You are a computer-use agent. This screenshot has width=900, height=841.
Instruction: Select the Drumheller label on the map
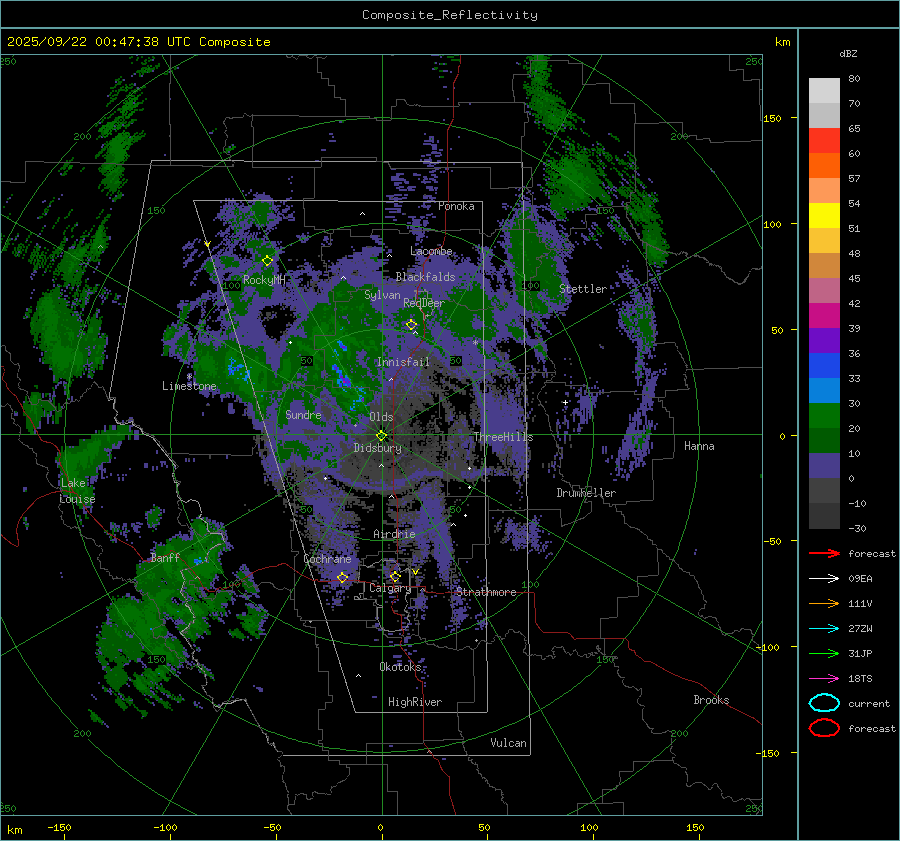tap(586, 493)
